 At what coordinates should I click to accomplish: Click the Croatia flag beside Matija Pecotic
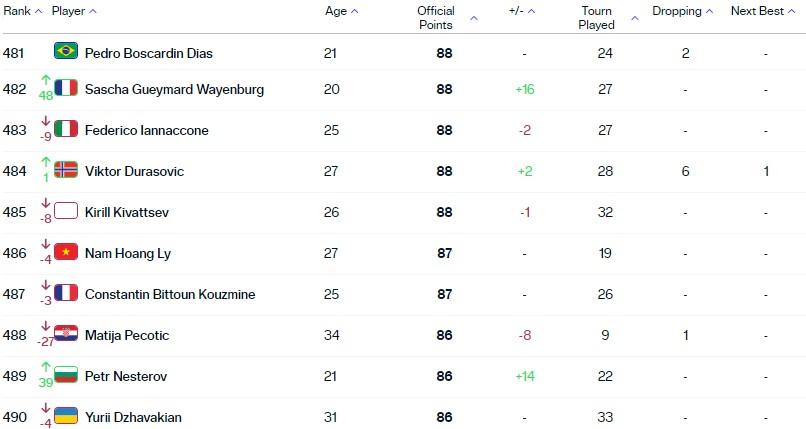(66, 333)
